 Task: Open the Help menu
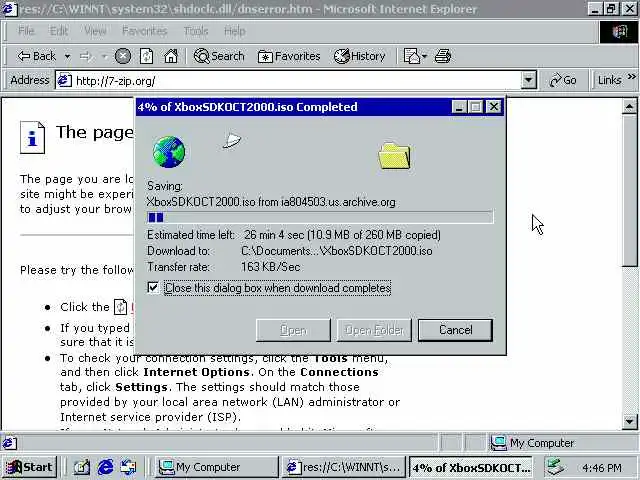[x=235, y=31]
